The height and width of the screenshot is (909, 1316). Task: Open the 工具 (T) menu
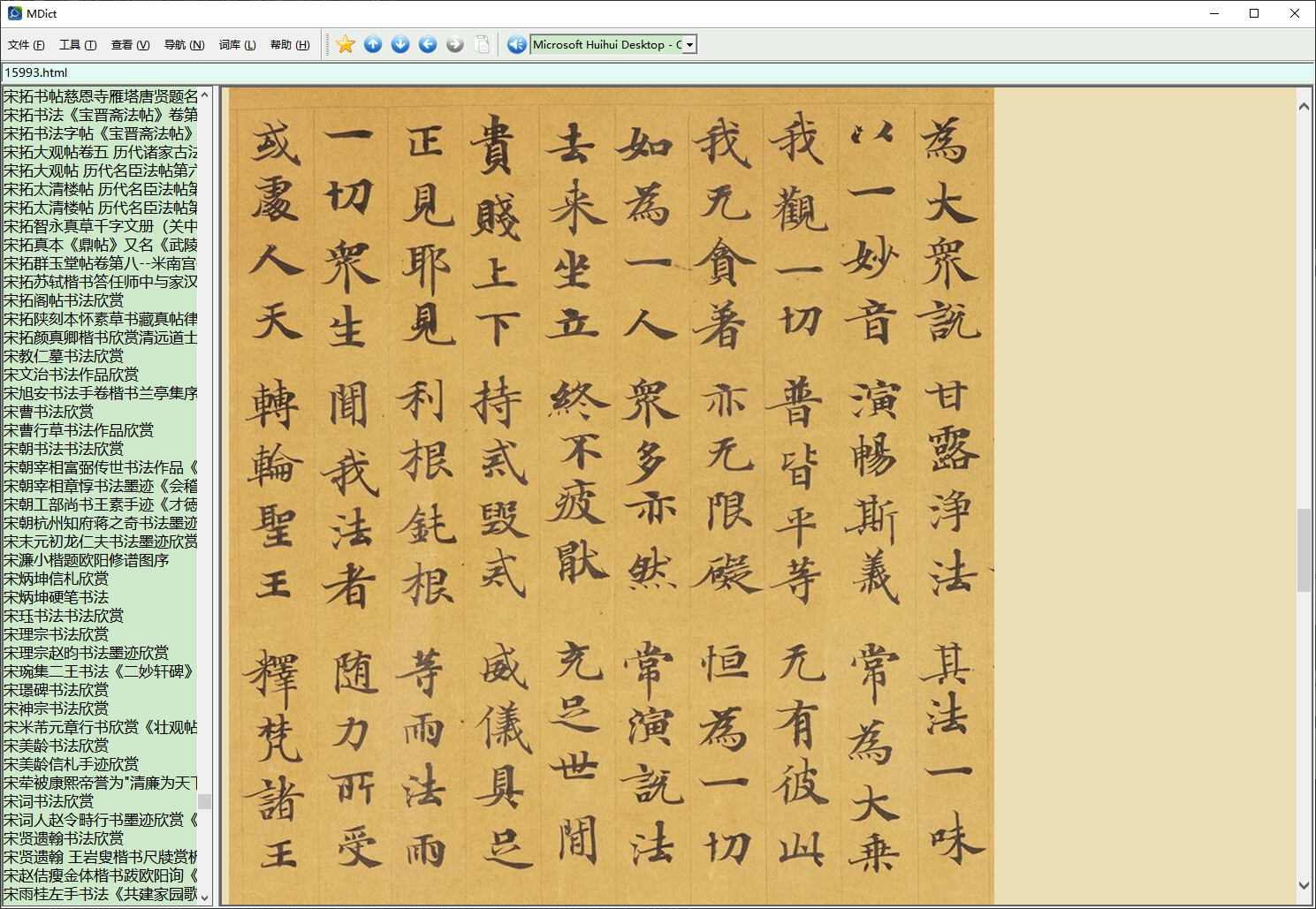(x=78, y=45)
